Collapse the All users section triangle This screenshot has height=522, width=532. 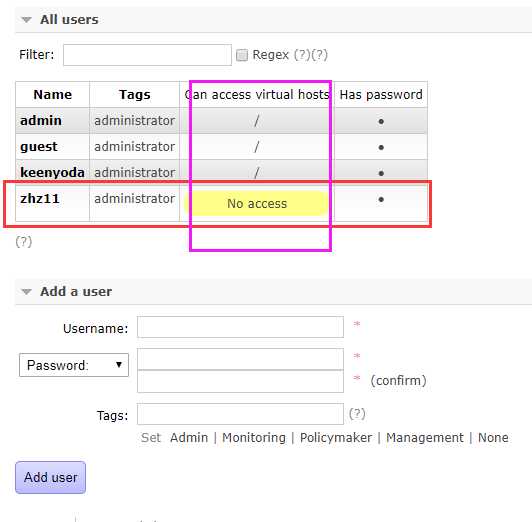(26, 20)
